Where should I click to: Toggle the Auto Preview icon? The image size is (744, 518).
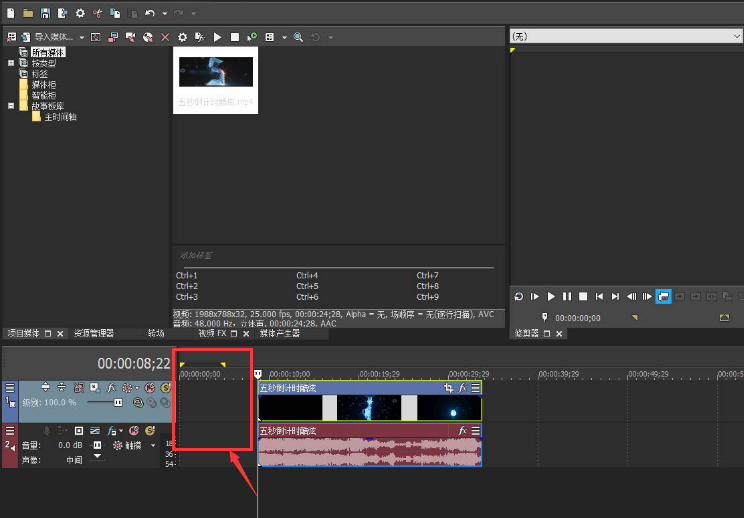[x=252, y=37]
